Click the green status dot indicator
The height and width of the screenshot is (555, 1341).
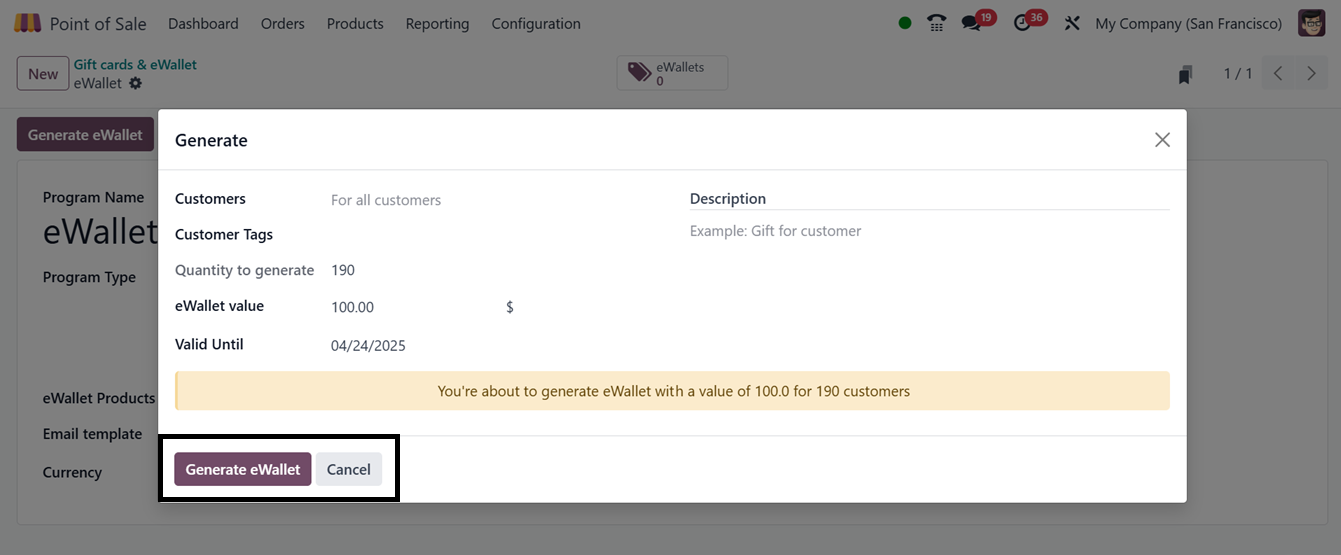[905, 23]
